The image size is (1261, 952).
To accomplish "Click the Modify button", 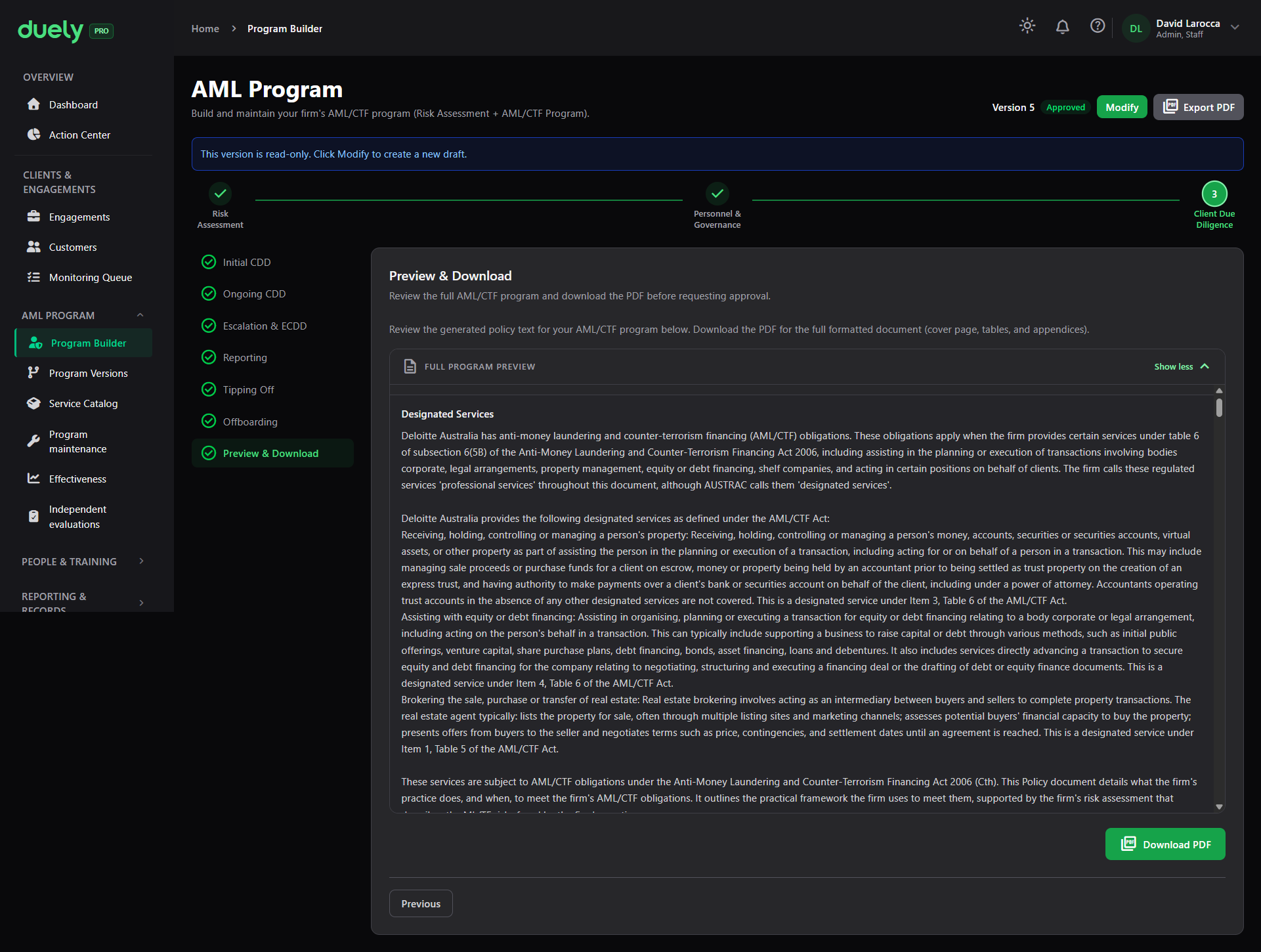I will click(1122, 107).
